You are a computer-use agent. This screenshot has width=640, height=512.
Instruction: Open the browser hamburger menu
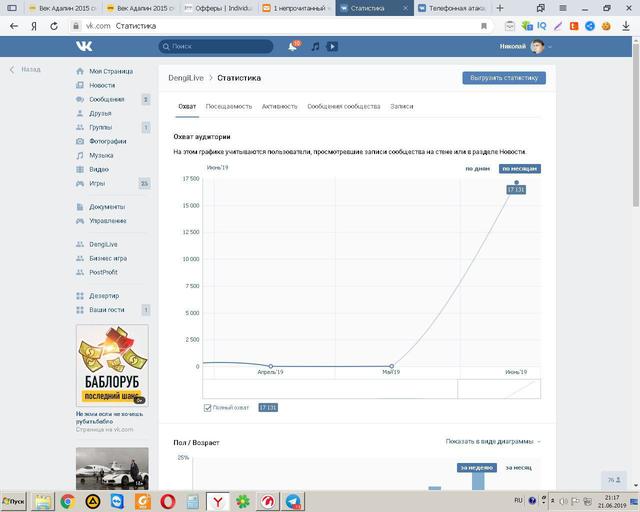[563, 8]
